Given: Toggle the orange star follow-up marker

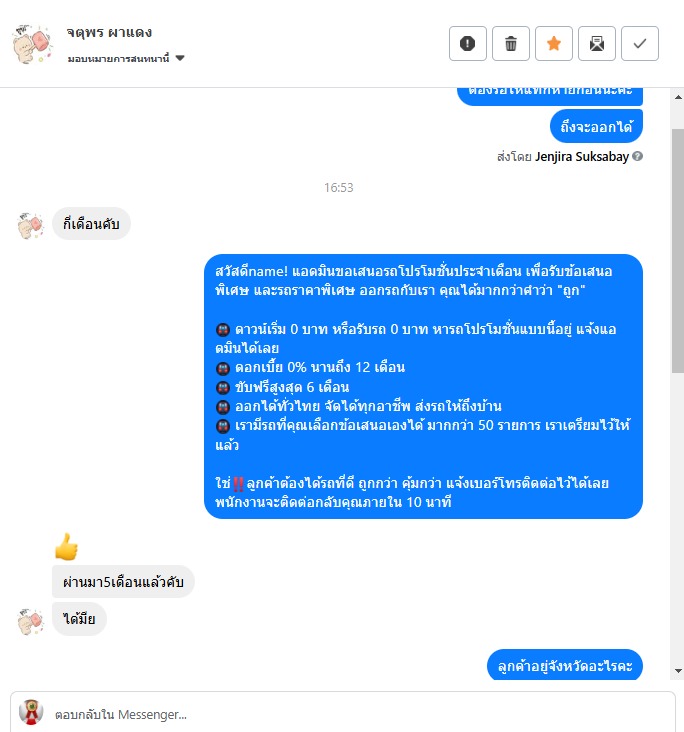Looking at the screenshot, I should click(554, 43).
